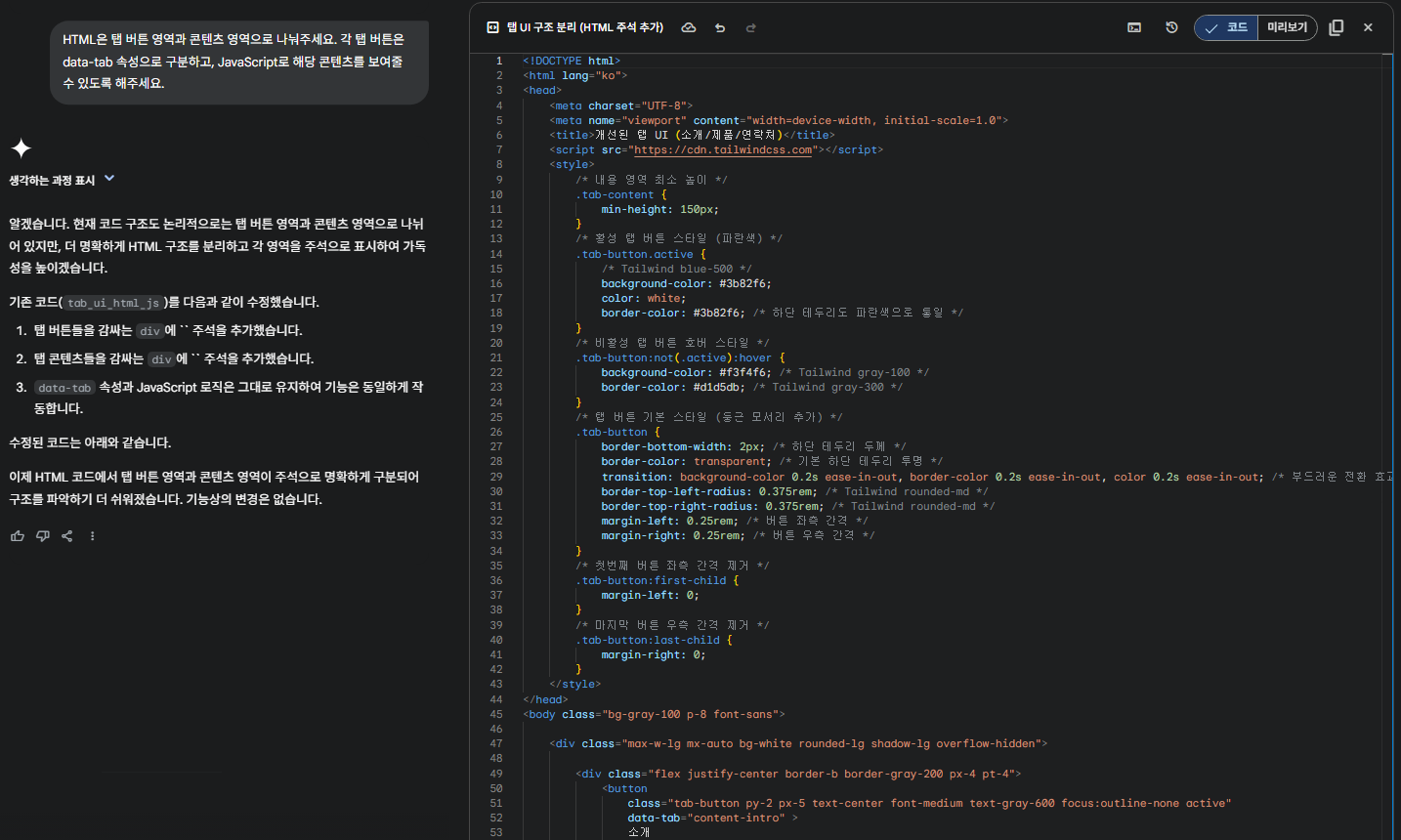Close the canvas code panel
Screen dimensions: 1401x840
[x=1368, y=27]
